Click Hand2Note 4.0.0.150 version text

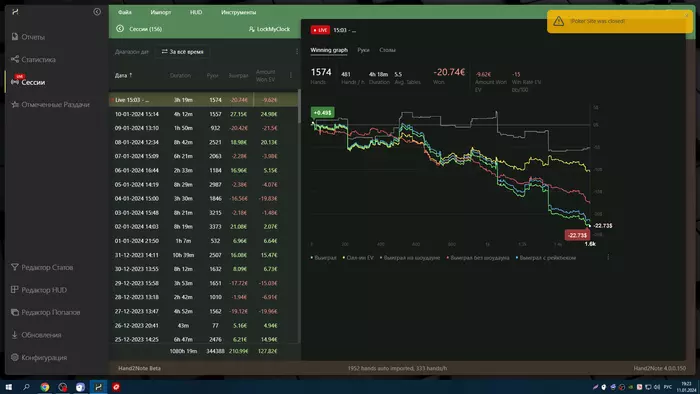[x=659, y=368]
